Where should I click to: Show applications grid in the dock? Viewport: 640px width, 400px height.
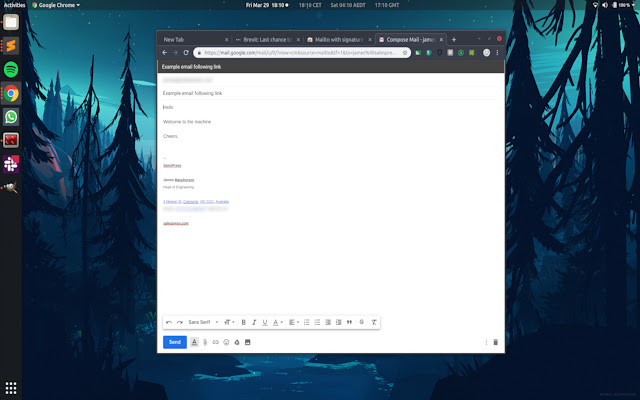click(x=11, y=388)
